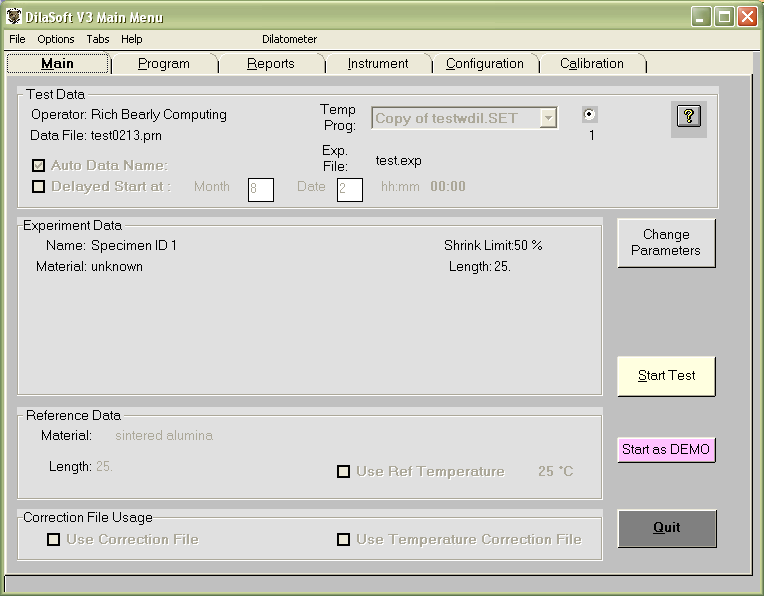Screen dimensions: 764x596
Task: Open the Temp Prog dropdown arrow
Action: [549, 118]
